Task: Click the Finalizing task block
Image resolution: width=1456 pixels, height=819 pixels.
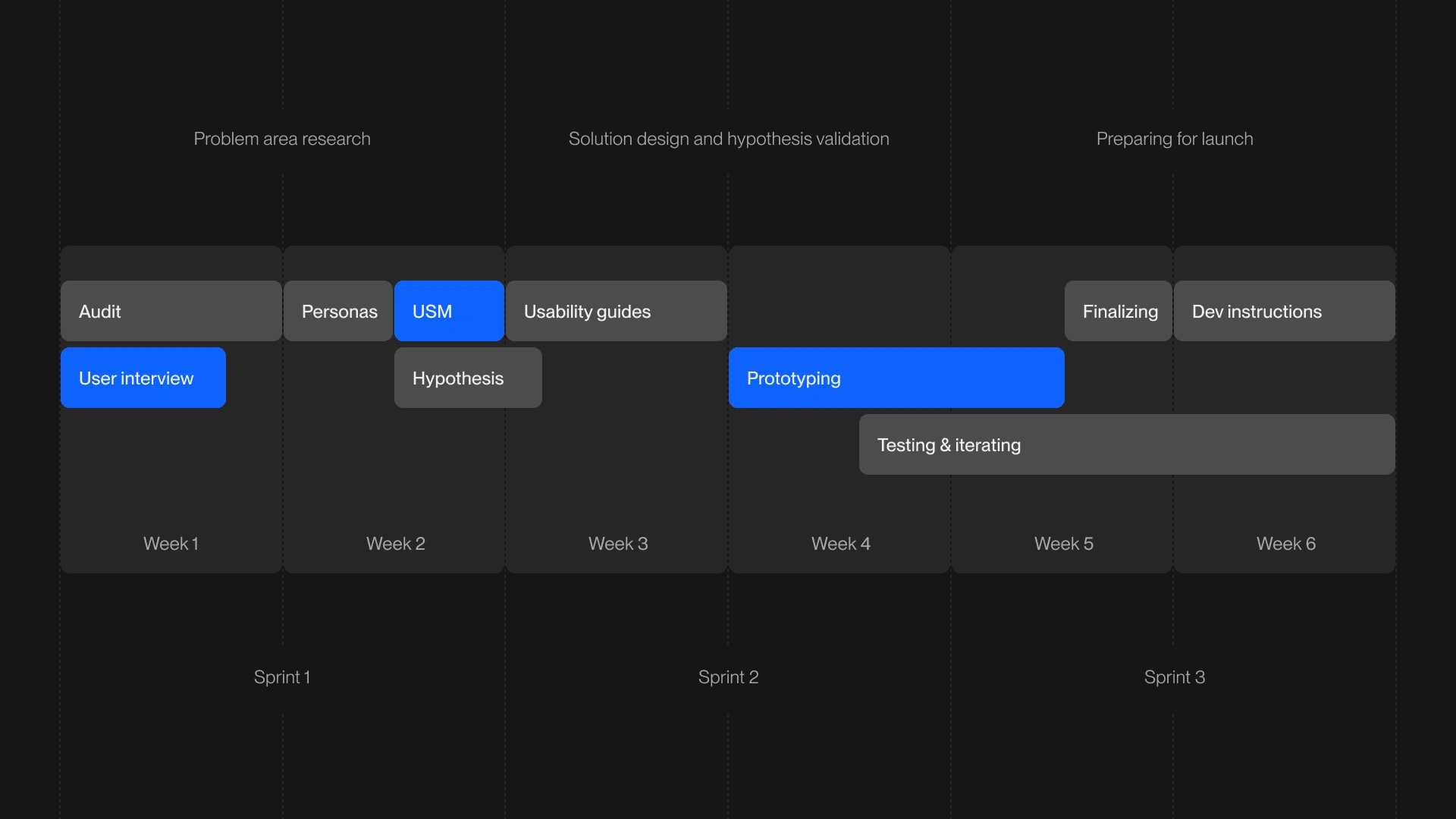Action: pos(1119,311)
